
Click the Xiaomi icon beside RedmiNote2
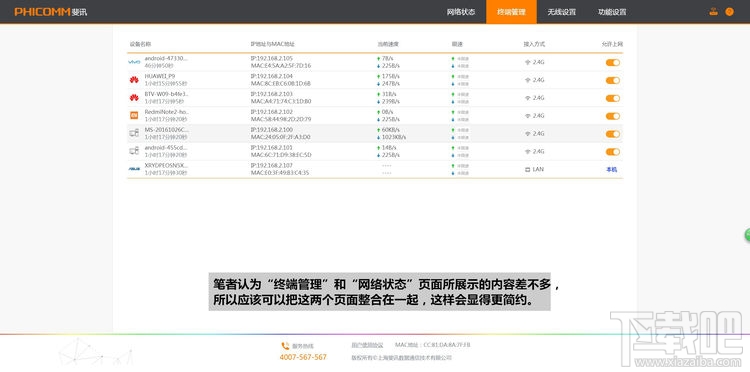pos(134,115)
